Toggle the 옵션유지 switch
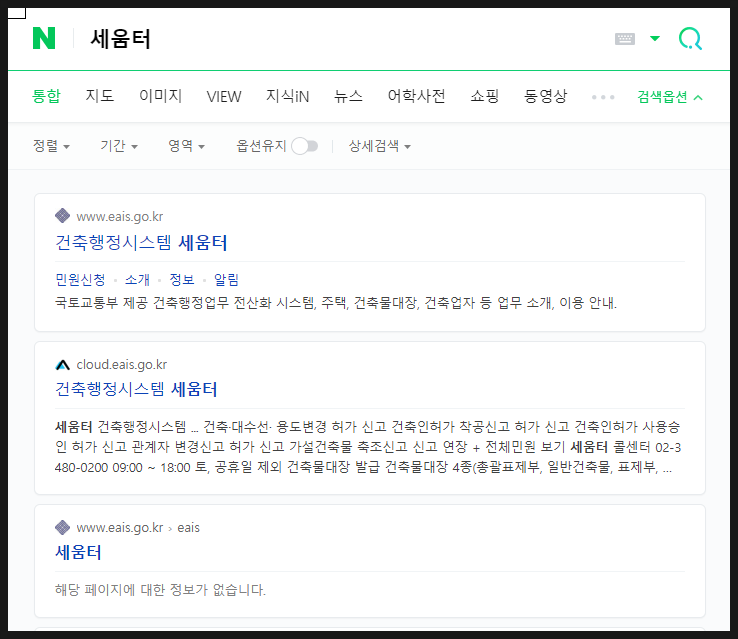 [305, 146]
